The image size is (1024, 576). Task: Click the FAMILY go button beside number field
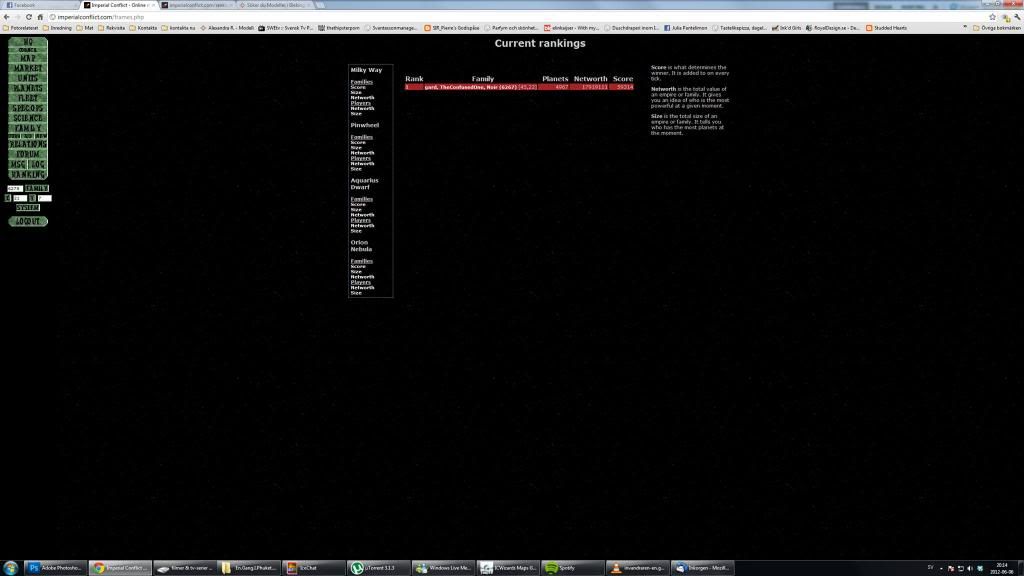(37, 188)
